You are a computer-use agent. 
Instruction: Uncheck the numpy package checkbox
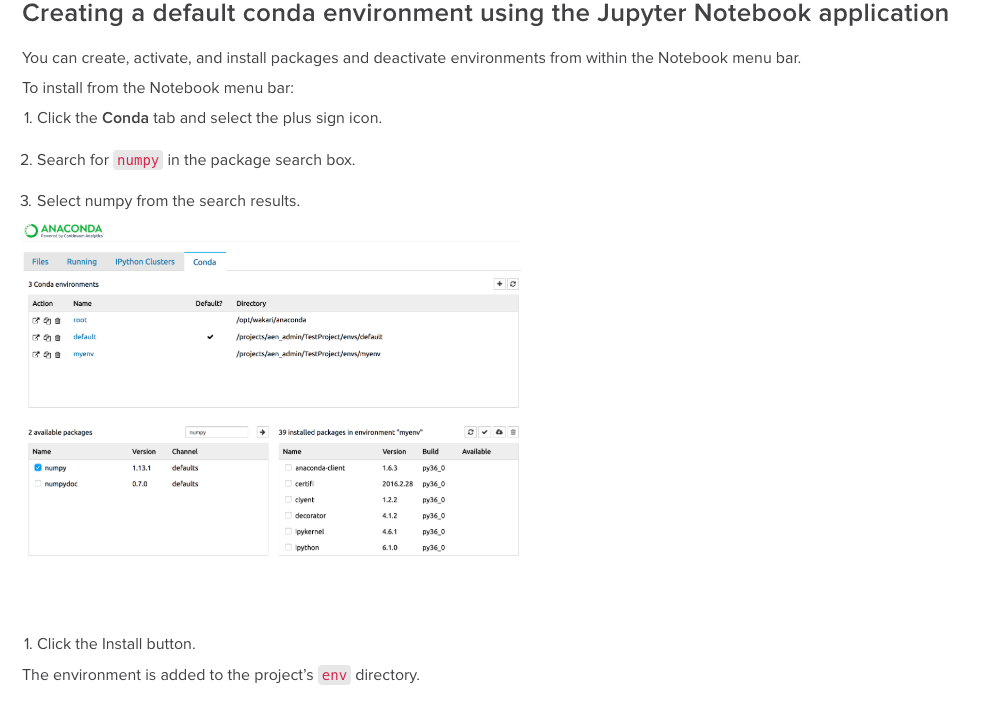pyautogui.click(x=37, y=468)
